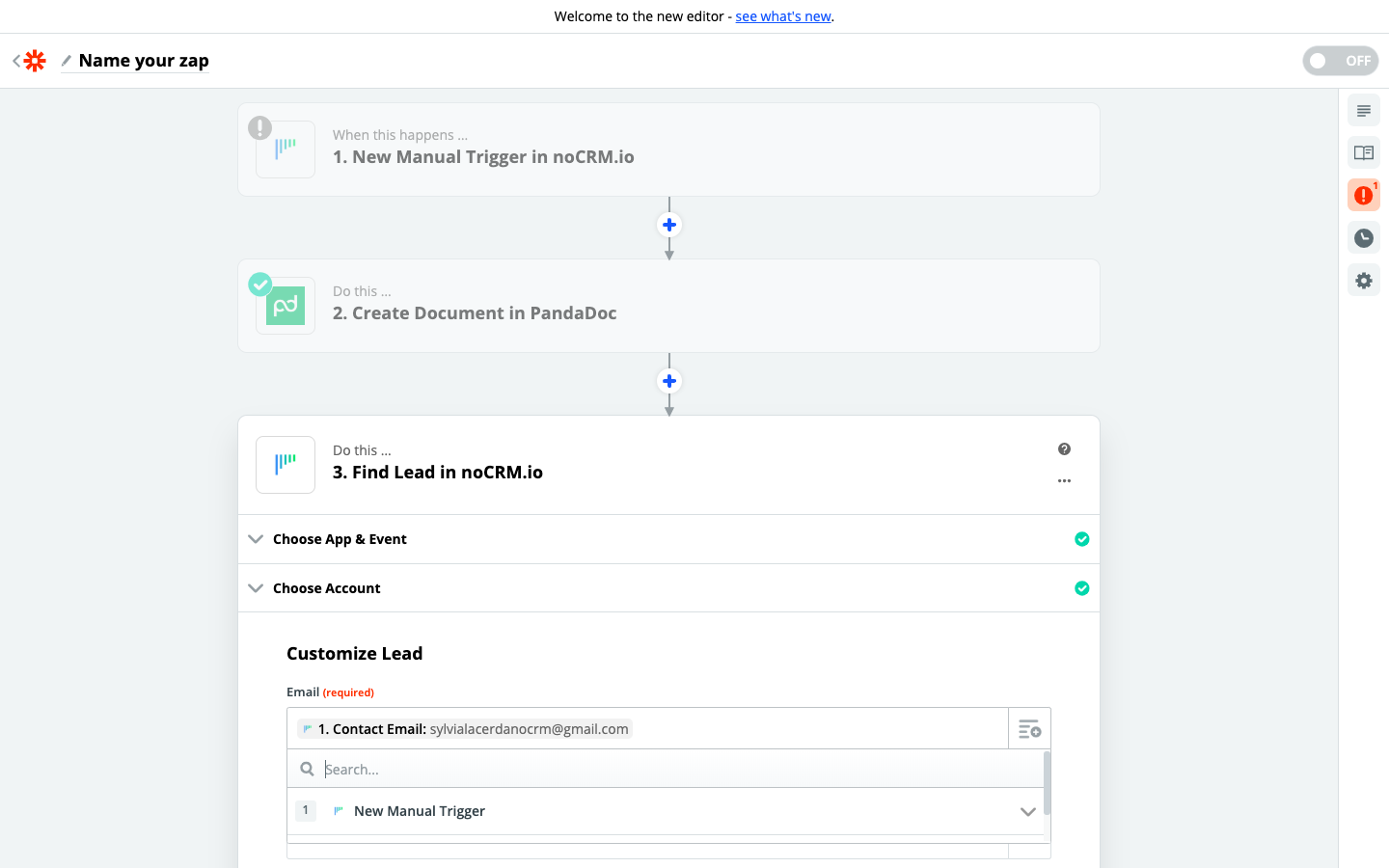Add step after PandaDoc action

pyautogui.click(x=669, y=381)
